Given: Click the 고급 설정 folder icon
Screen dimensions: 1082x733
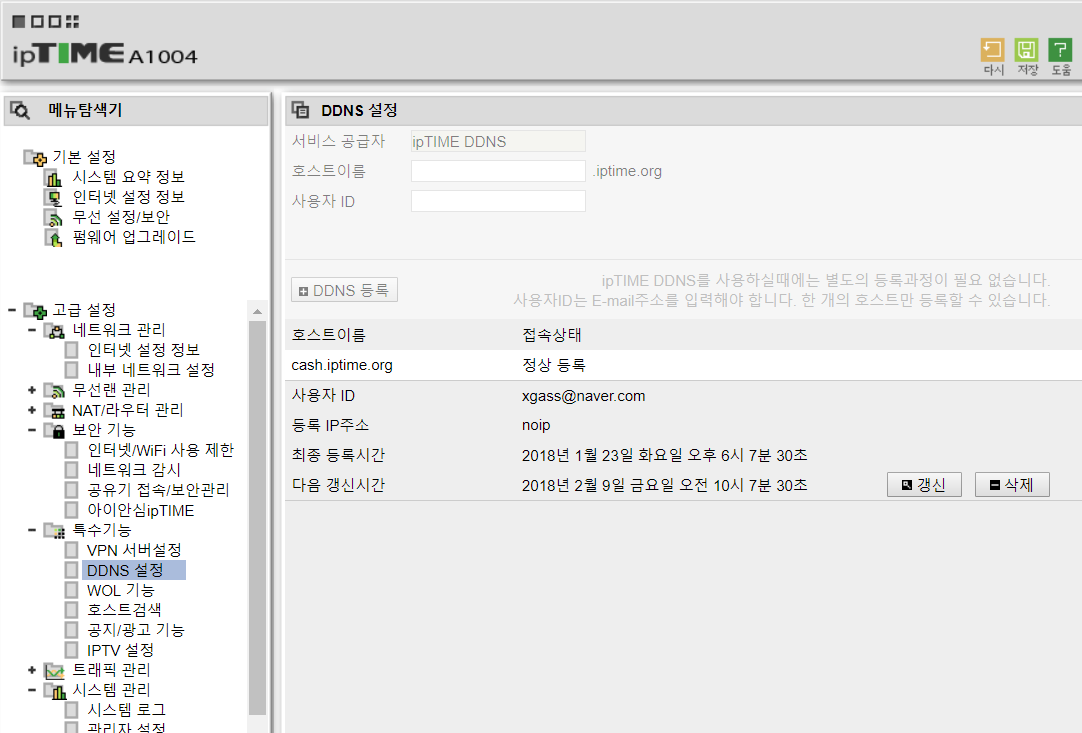Looking at the screenshot, I should point(35,311).
